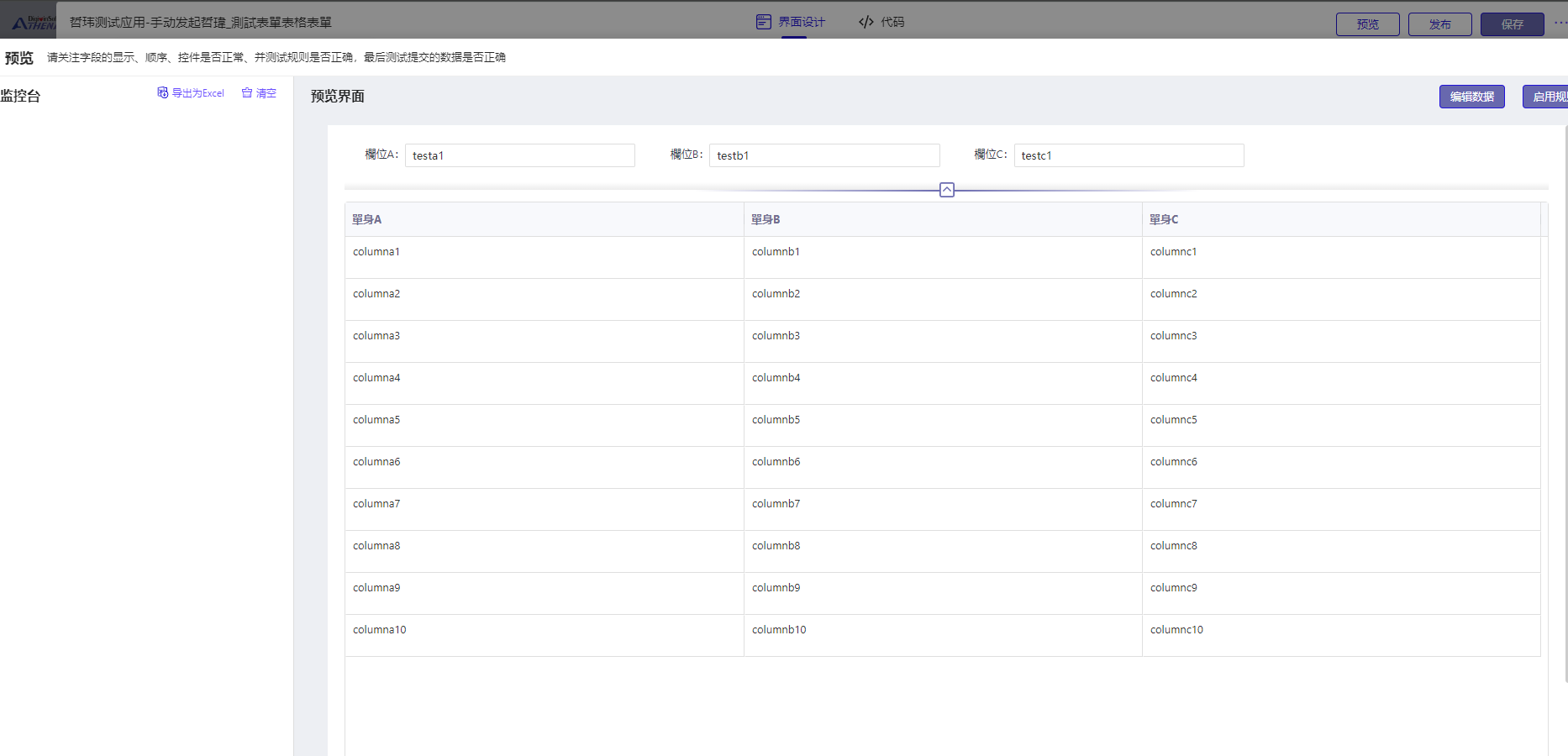1568x756 pixels.
Task: Collapse the form header section
Action: tap(947, 190)
